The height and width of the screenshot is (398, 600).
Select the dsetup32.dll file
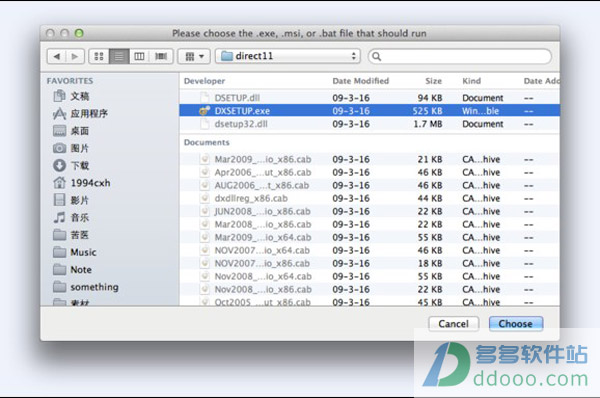click(369, 124)
